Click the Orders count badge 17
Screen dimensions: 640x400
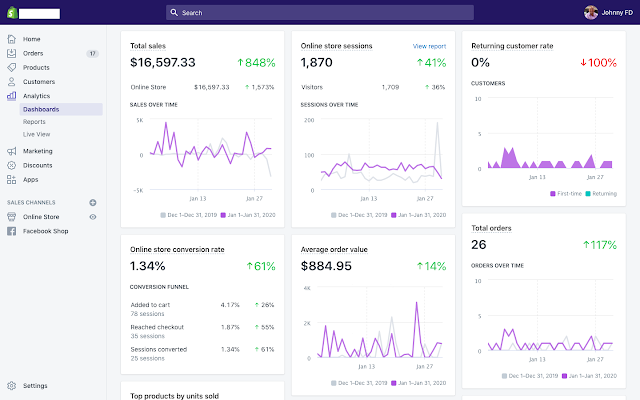click(93, 53)
